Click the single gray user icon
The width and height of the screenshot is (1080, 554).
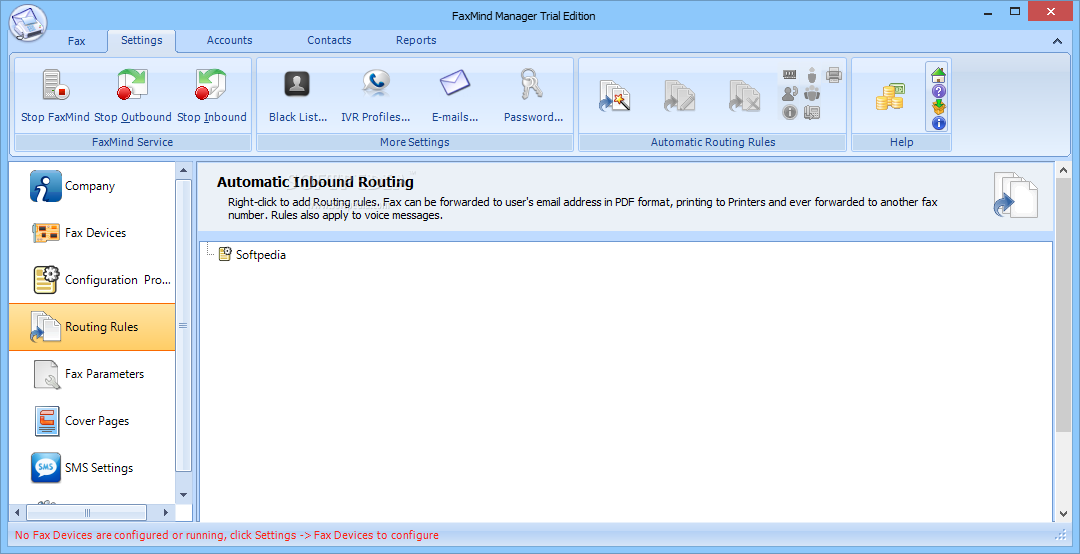(x=812, y=74)
